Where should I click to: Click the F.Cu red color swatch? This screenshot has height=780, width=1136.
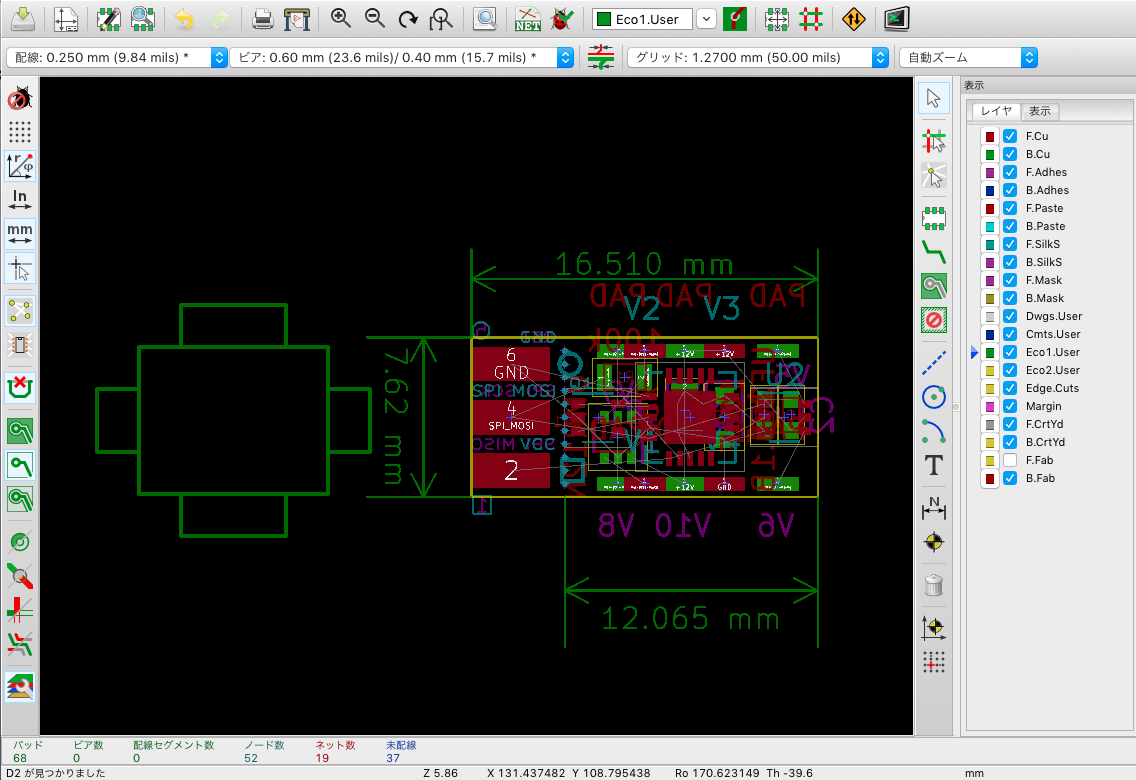pyautogui.click(x=990, y=136)
